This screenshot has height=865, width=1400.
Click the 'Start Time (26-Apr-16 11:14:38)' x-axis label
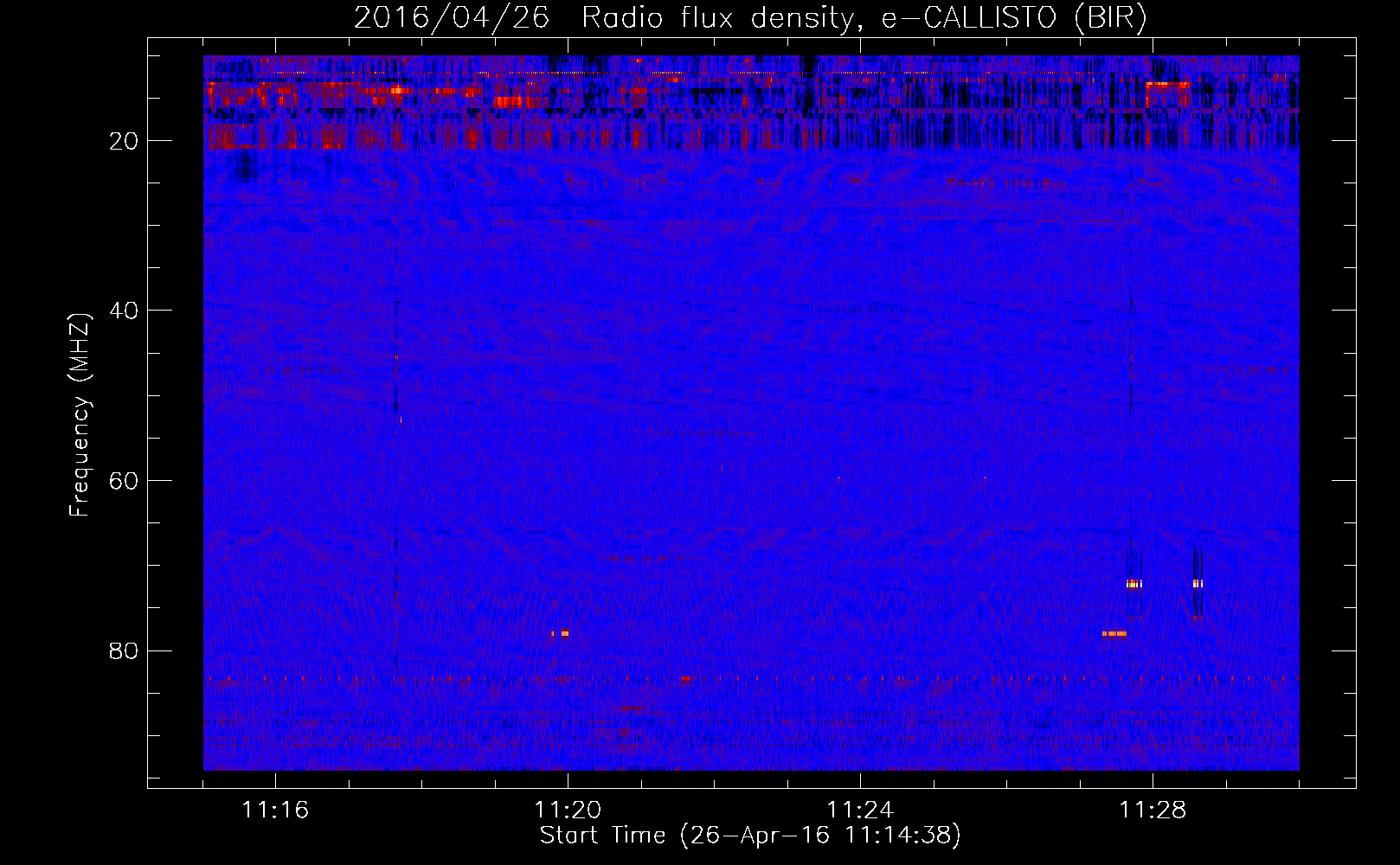click(x=750, y=836)
